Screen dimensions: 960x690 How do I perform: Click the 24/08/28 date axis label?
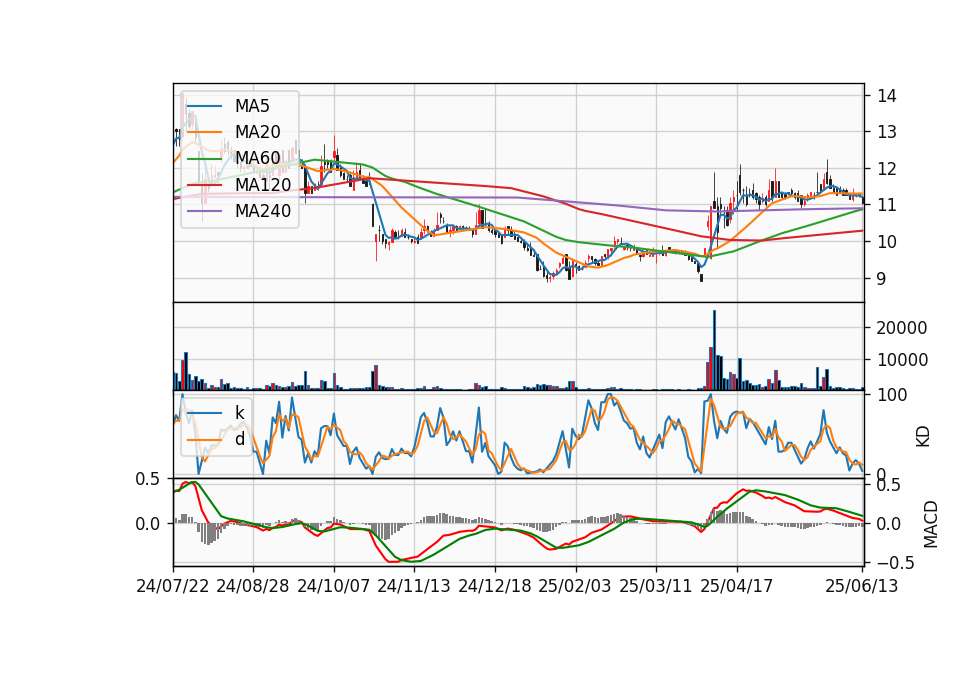pos(253,586)
